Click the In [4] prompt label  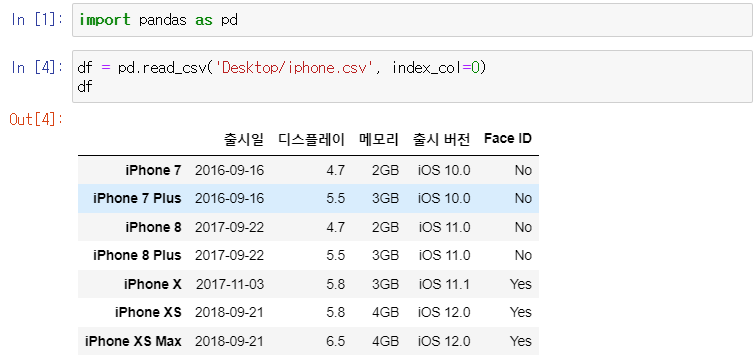[x=37, y=68]
